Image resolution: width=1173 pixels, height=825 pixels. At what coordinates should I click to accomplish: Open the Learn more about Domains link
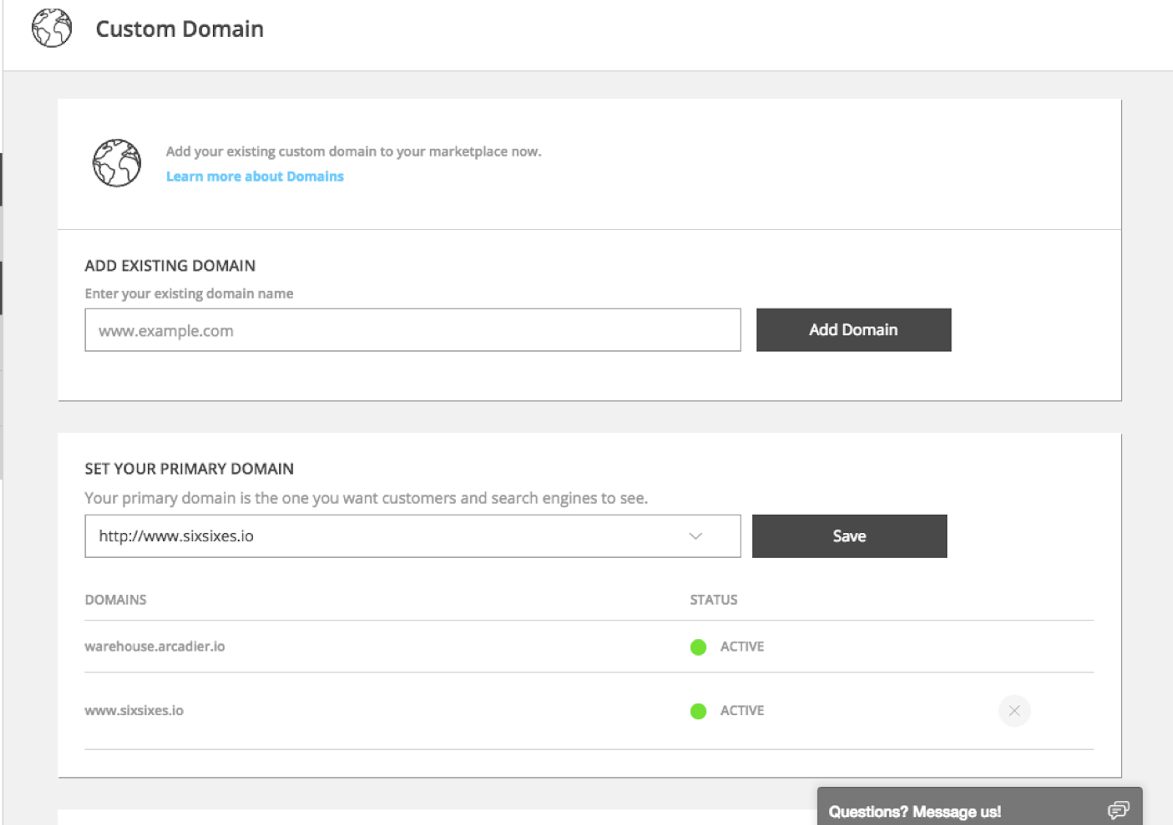[254, 177]
